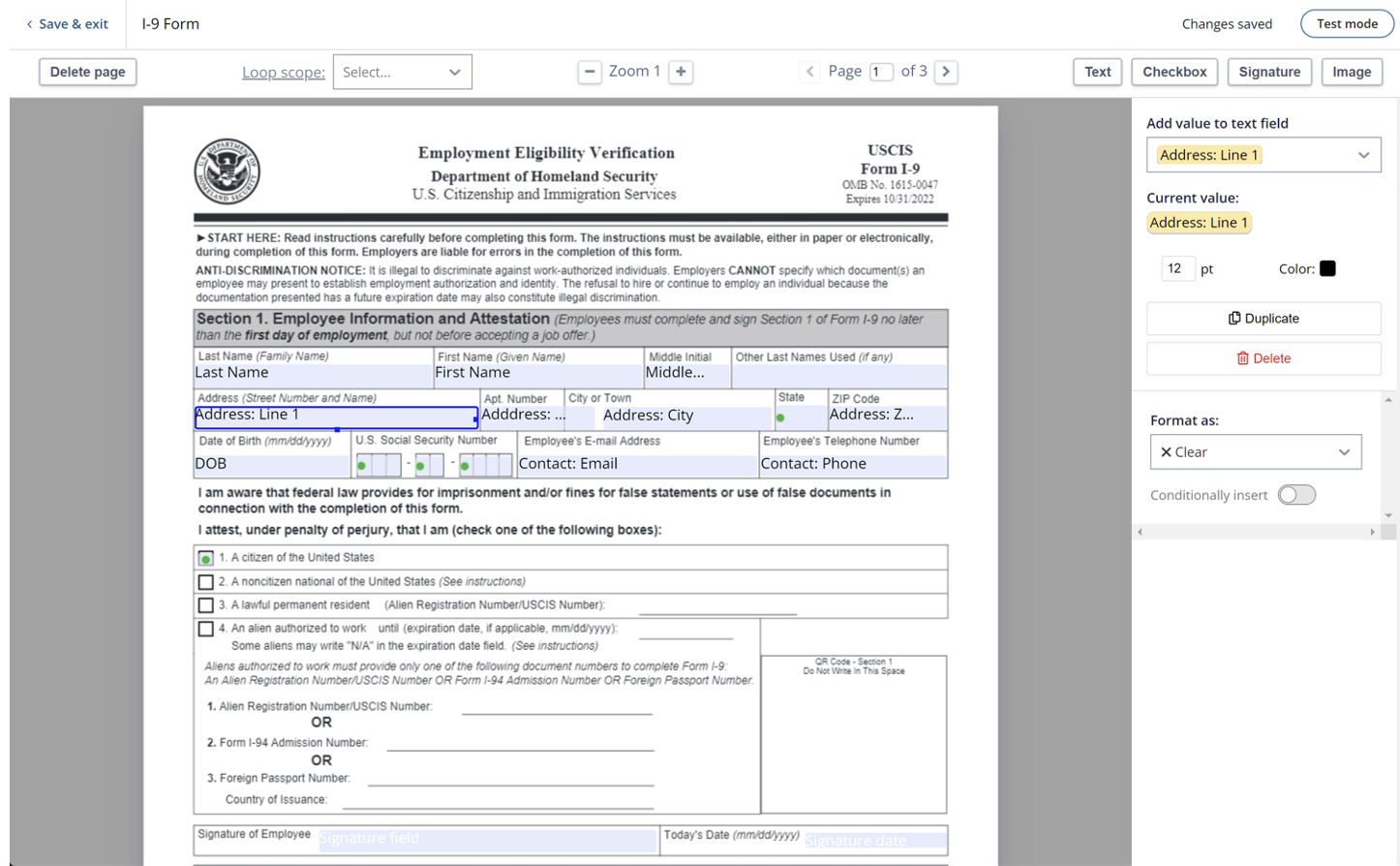Viewport: 1400px width, 866px height.
Task: Add an Image field
Action: pyautogui.click(x=1352, y=72)
